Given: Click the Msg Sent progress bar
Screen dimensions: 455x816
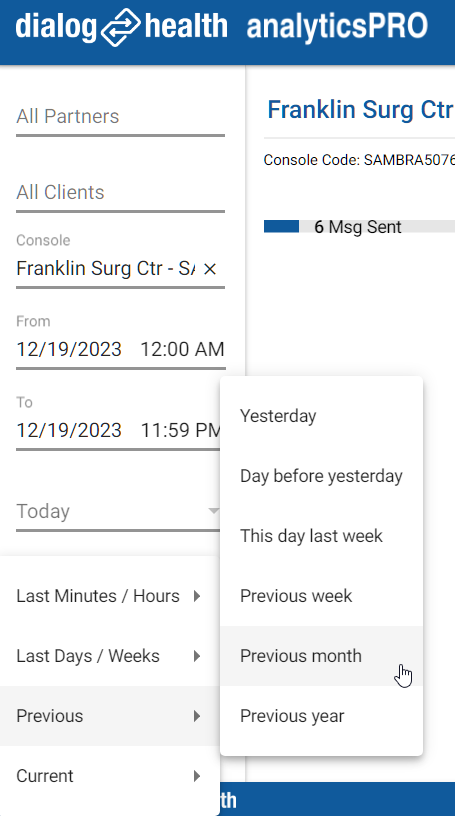Looking at the screenshot, I should click(359, 226).
